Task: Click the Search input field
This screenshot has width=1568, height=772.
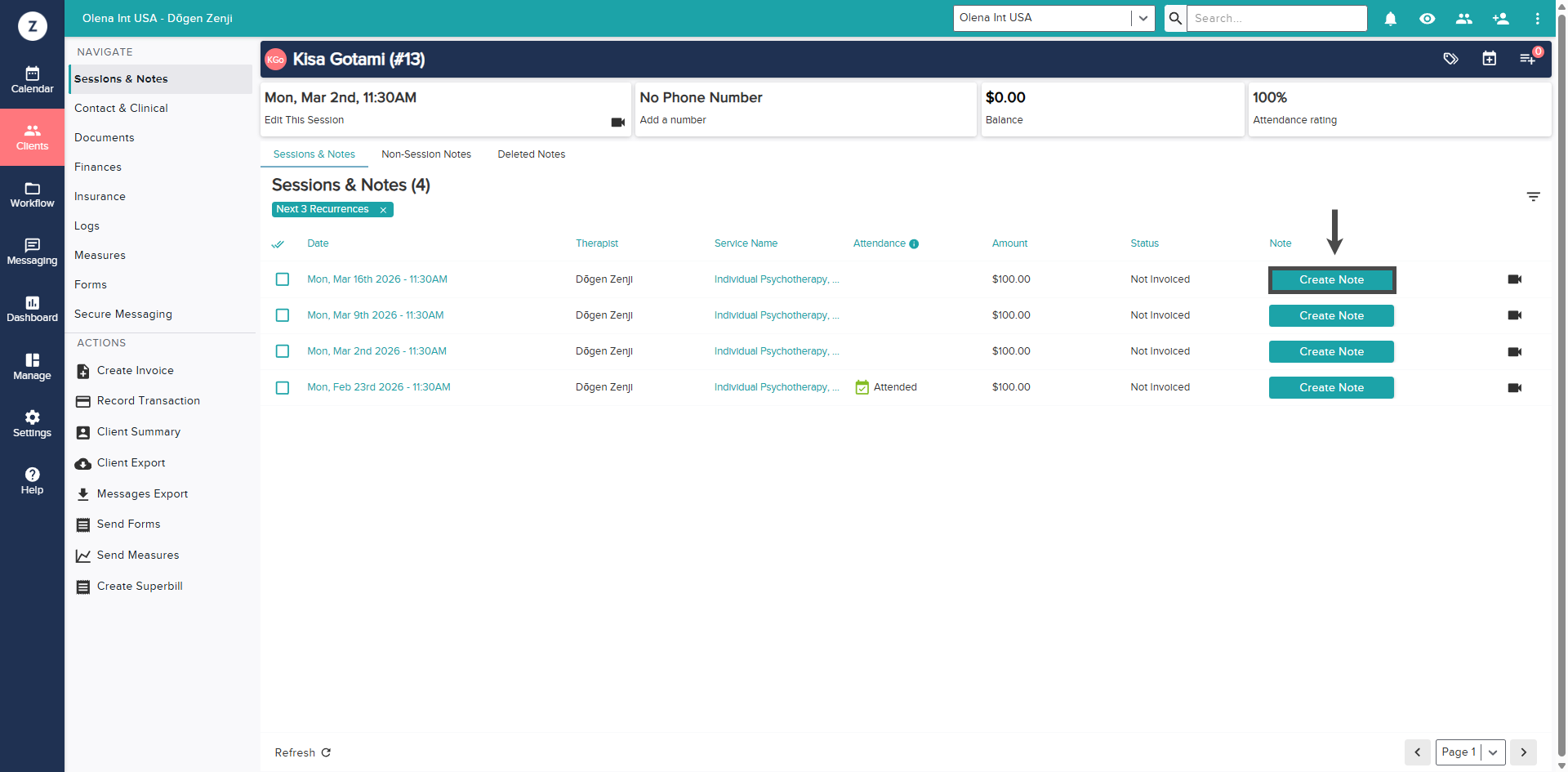Action: tap(1276, 18)
